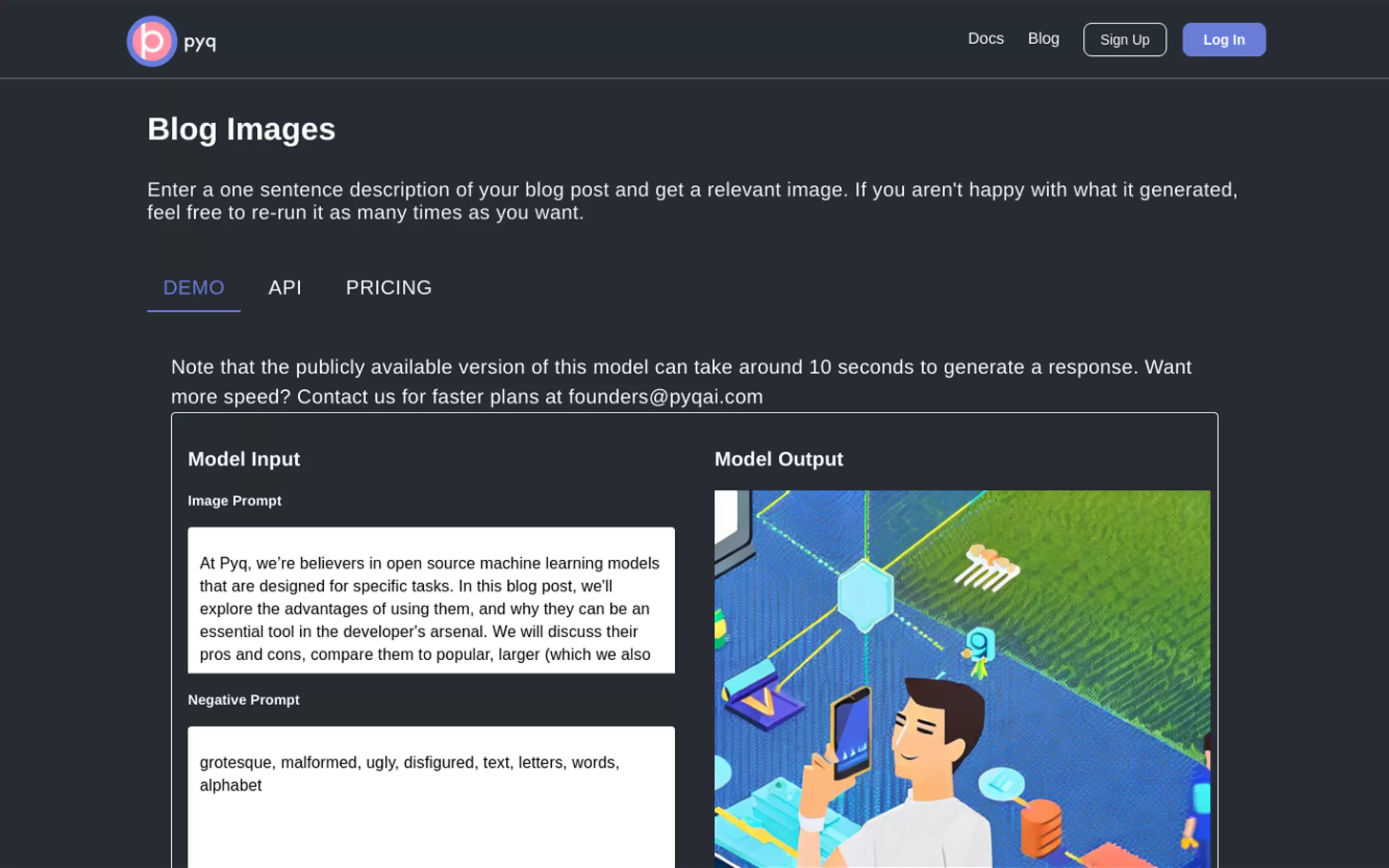Click the Negative Prompt label
The width and height of the screenshot is (1389, 868).
(243, 700)
